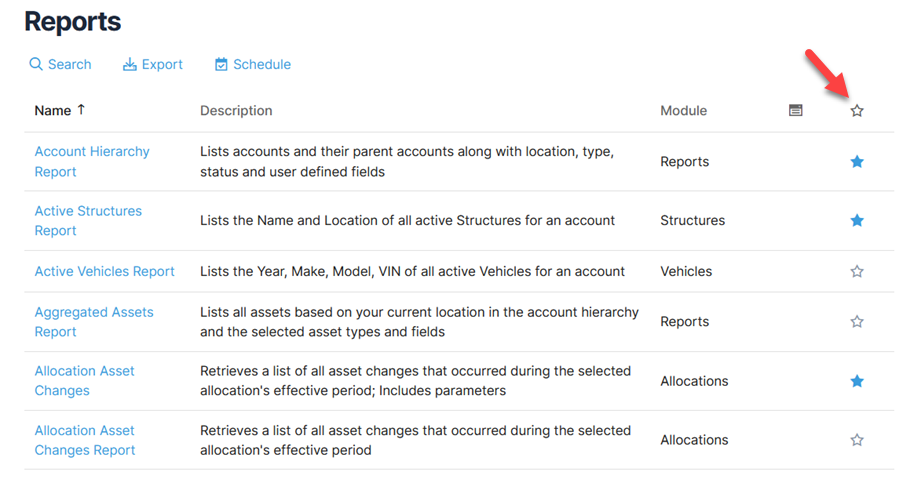Favorite the Aggregated Assets Report star
900x480 pixels.
coord(857,322)
